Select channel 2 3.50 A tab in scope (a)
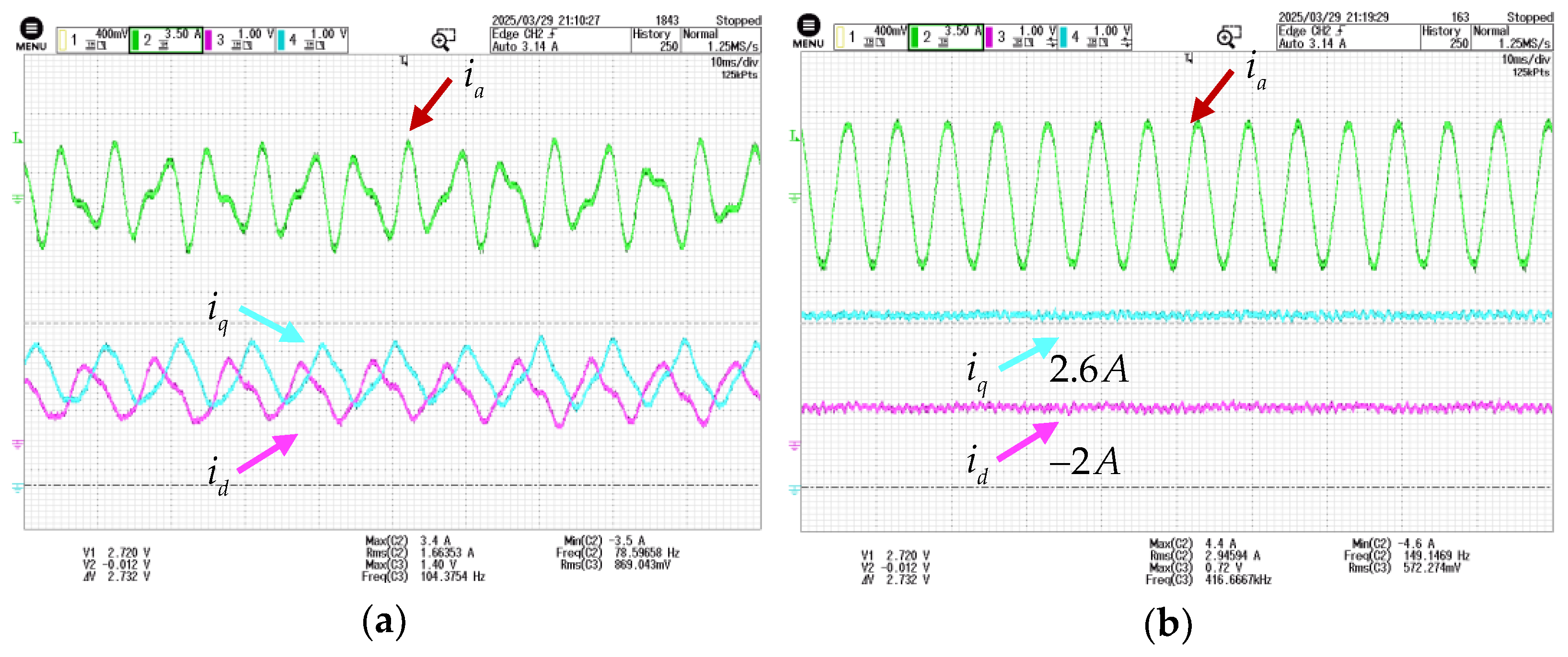 pos(165,40)
